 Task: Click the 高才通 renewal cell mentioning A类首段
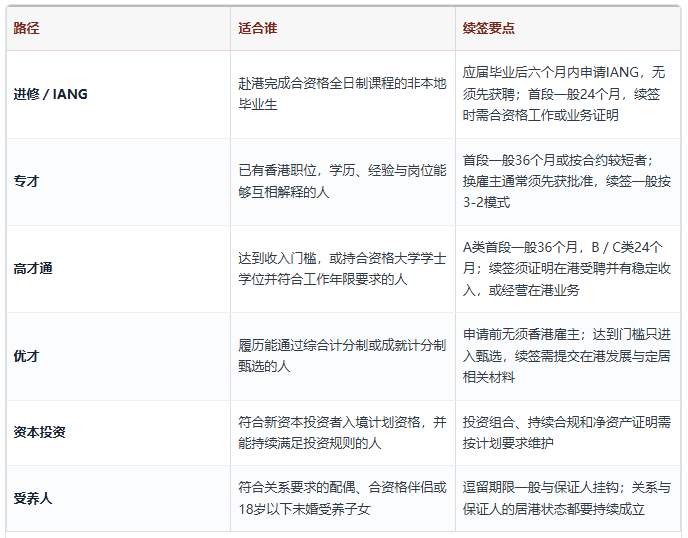567,269
